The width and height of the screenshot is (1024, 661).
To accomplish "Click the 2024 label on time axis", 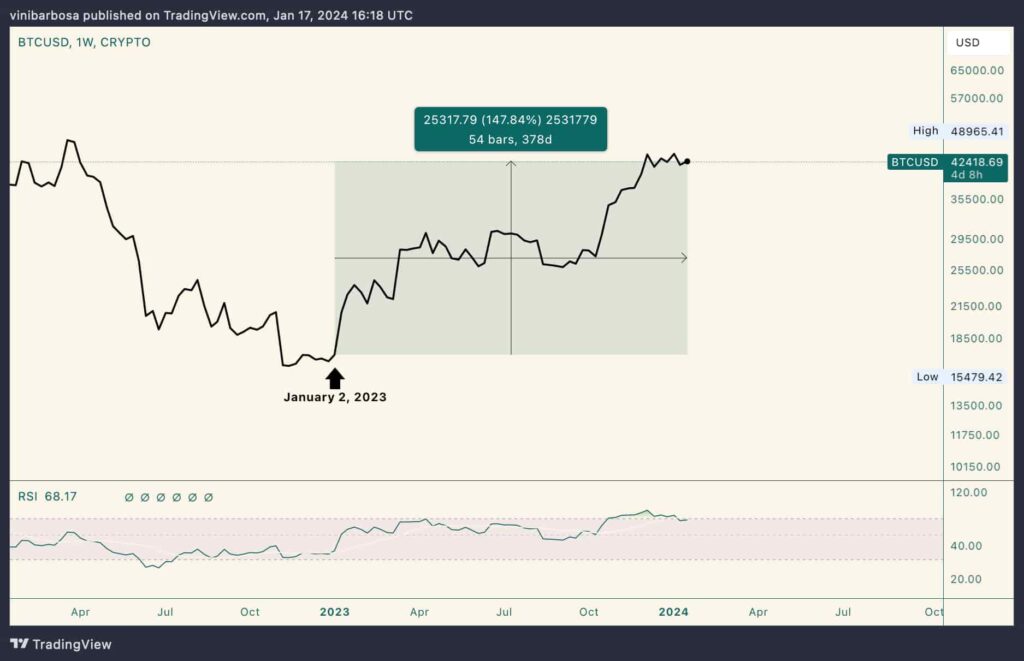I will click(x=673, y=612).
